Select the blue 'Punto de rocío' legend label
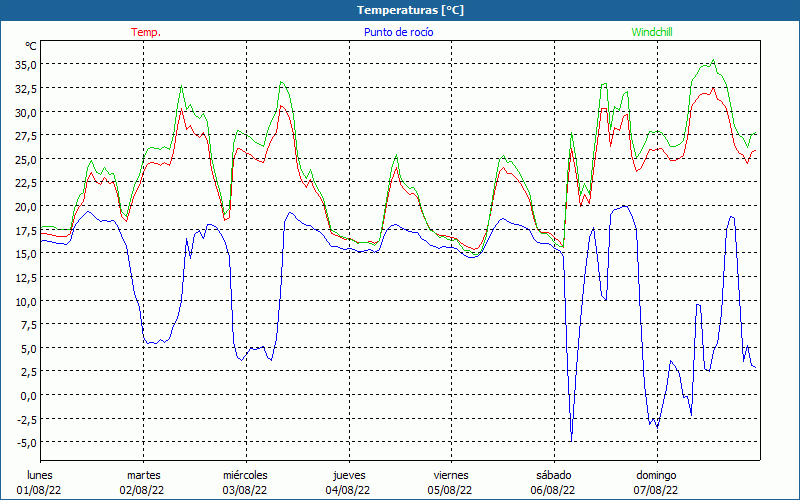 [398, 32]
